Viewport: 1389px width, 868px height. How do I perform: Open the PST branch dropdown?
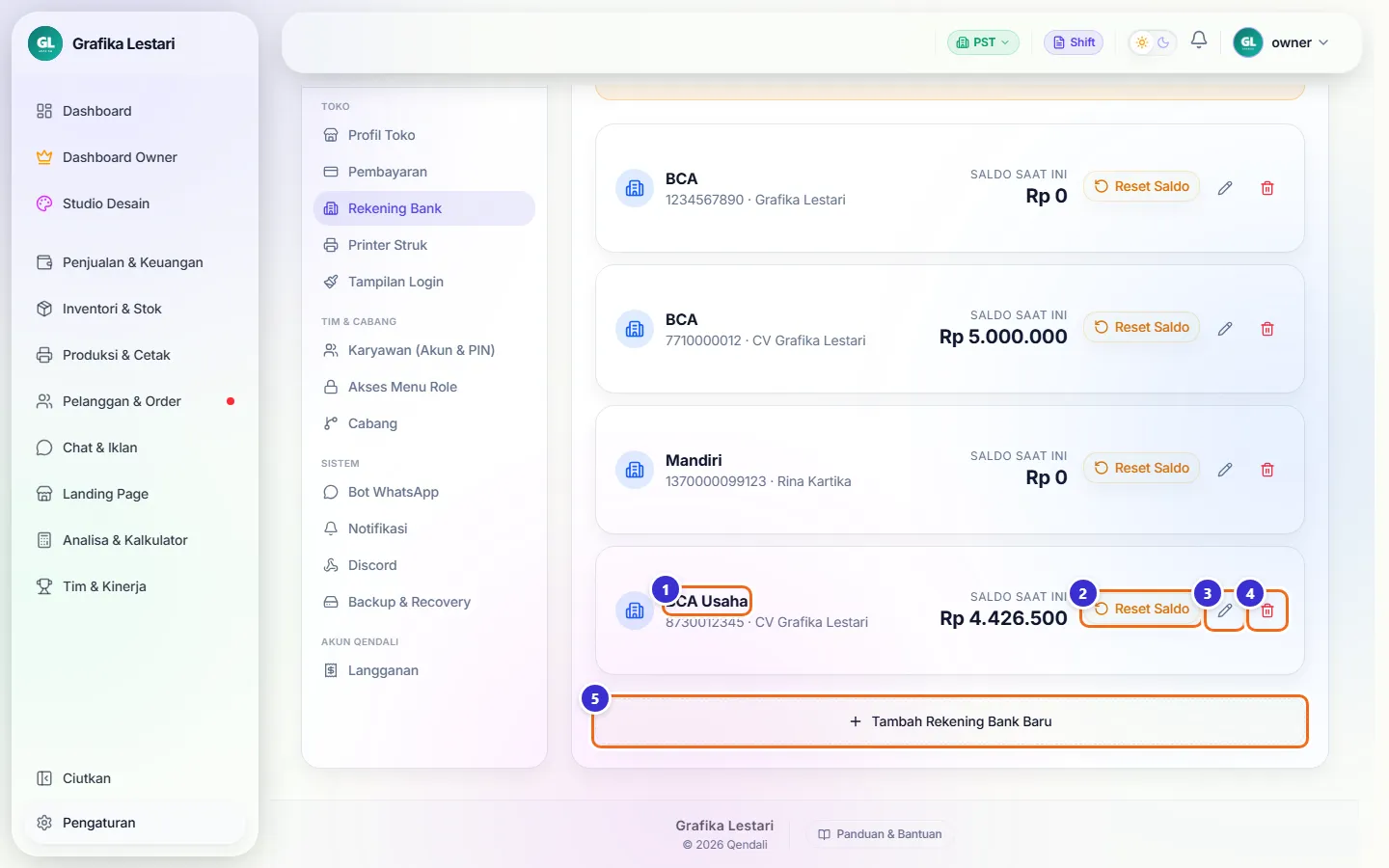(x=983, y=42)
